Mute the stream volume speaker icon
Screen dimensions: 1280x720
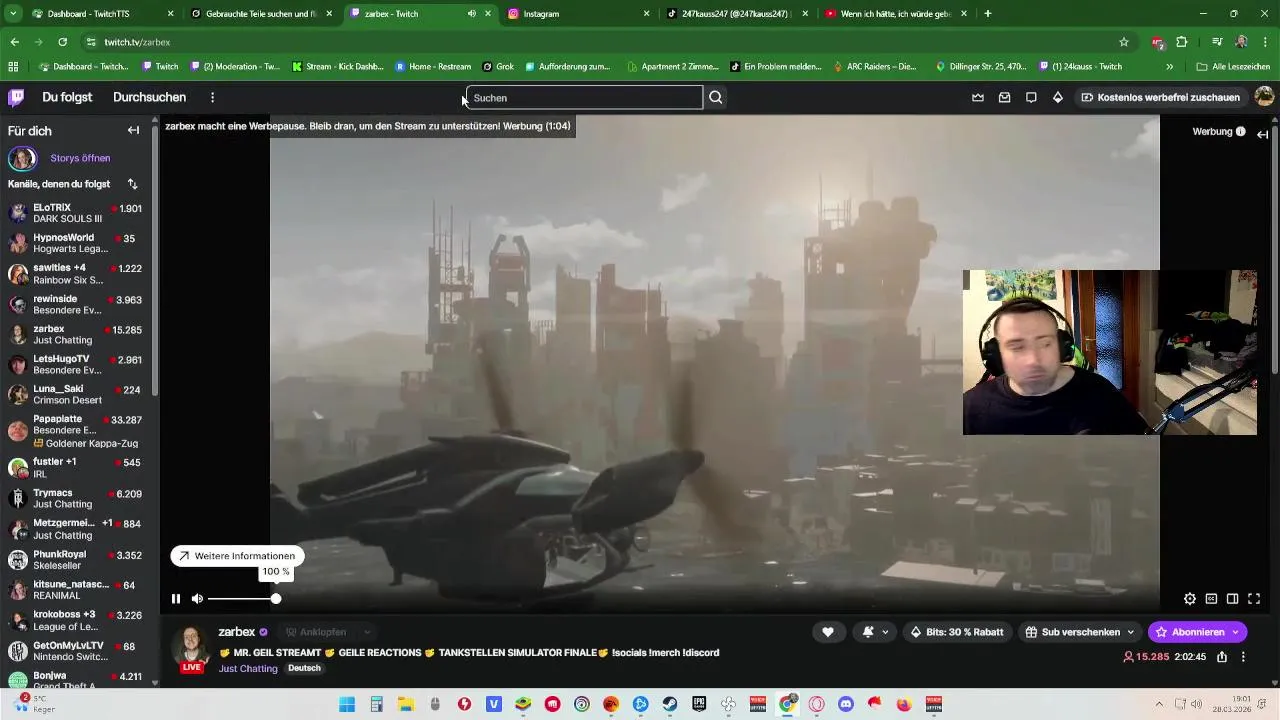[x=197, y=599]
